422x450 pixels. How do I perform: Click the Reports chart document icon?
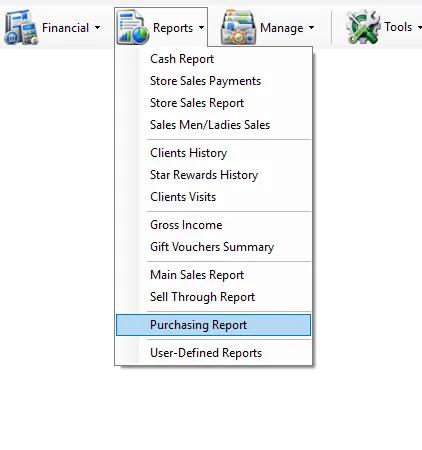tap(132, 27)
